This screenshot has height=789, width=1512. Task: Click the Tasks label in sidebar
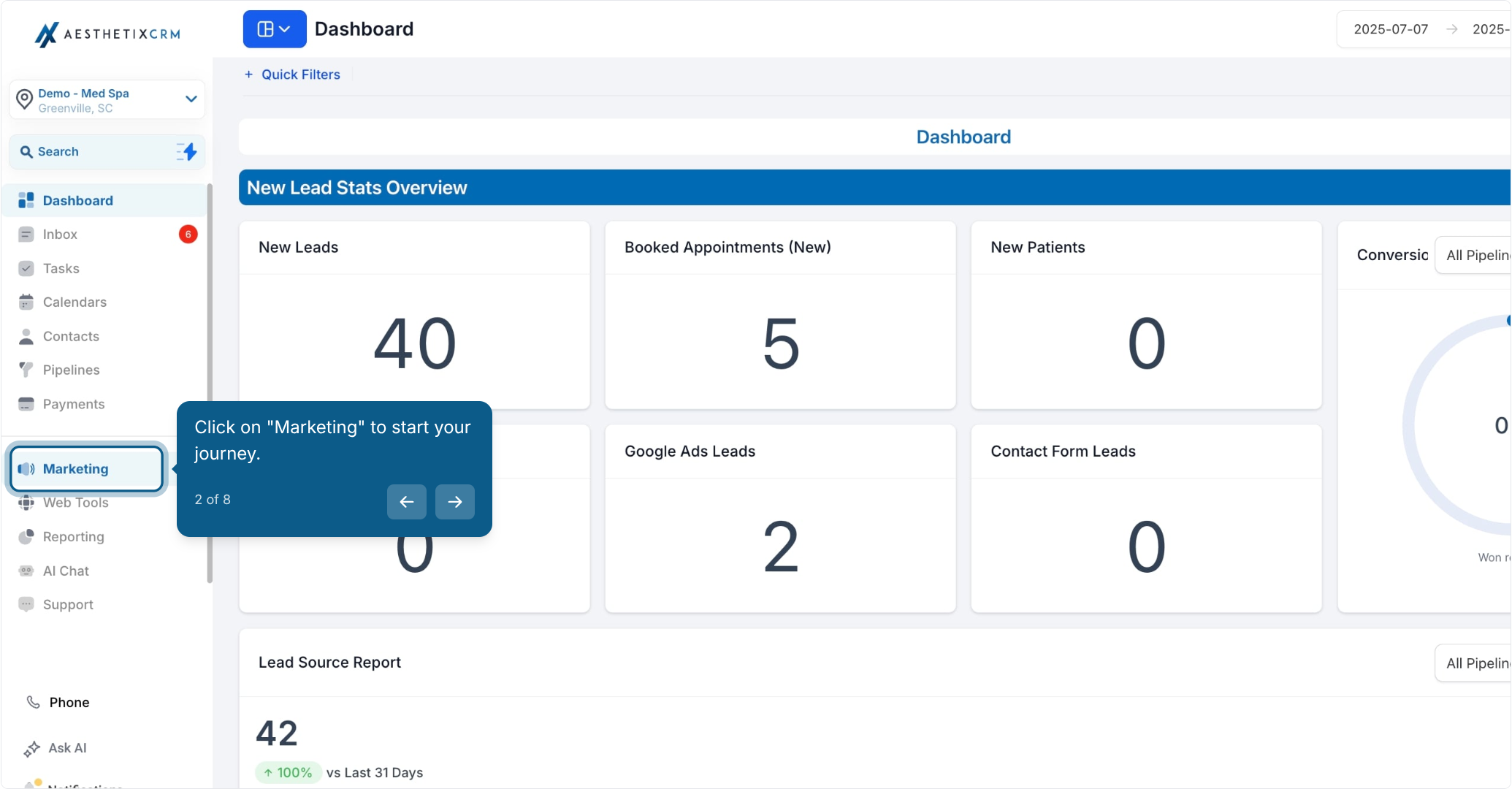pyautogui.click(x=61, y=269)
